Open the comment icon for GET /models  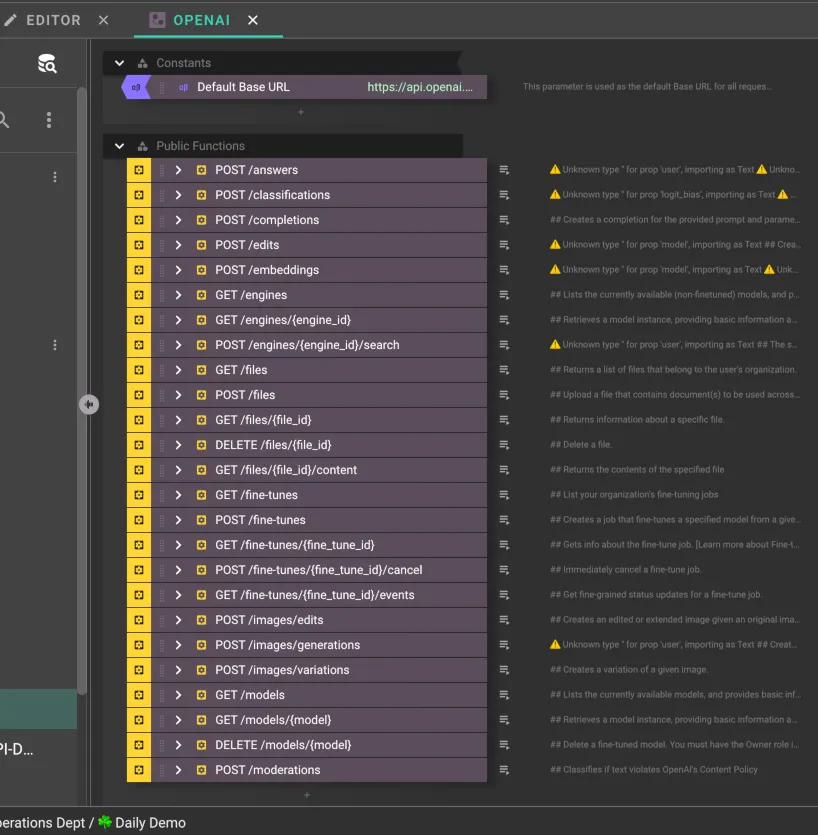[504, 695]
